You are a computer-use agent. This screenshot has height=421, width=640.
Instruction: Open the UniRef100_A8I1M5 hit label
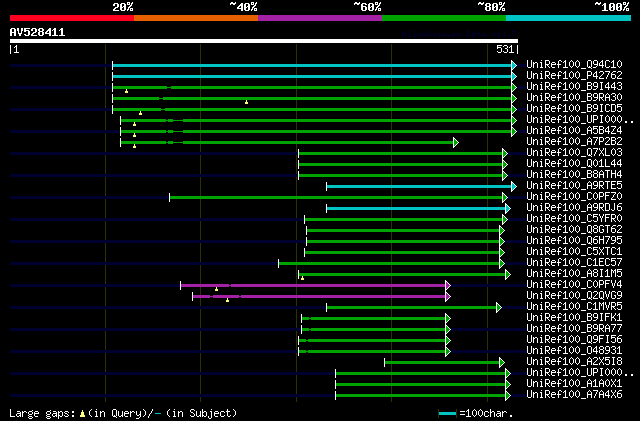coord(574,274)
